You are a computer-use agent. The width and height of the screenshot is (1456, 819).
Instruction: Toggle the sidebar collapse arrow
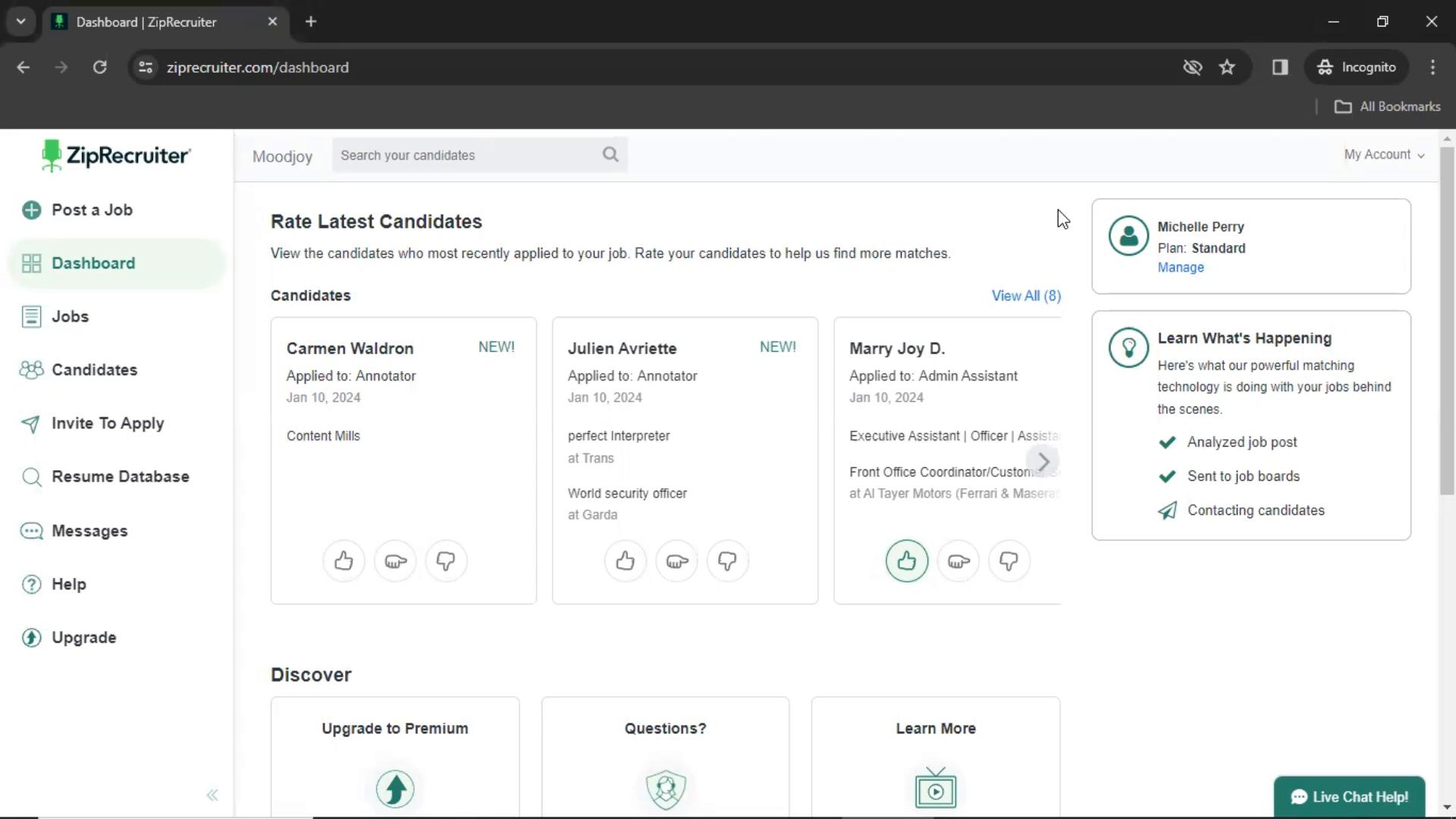tap(211, 794)
